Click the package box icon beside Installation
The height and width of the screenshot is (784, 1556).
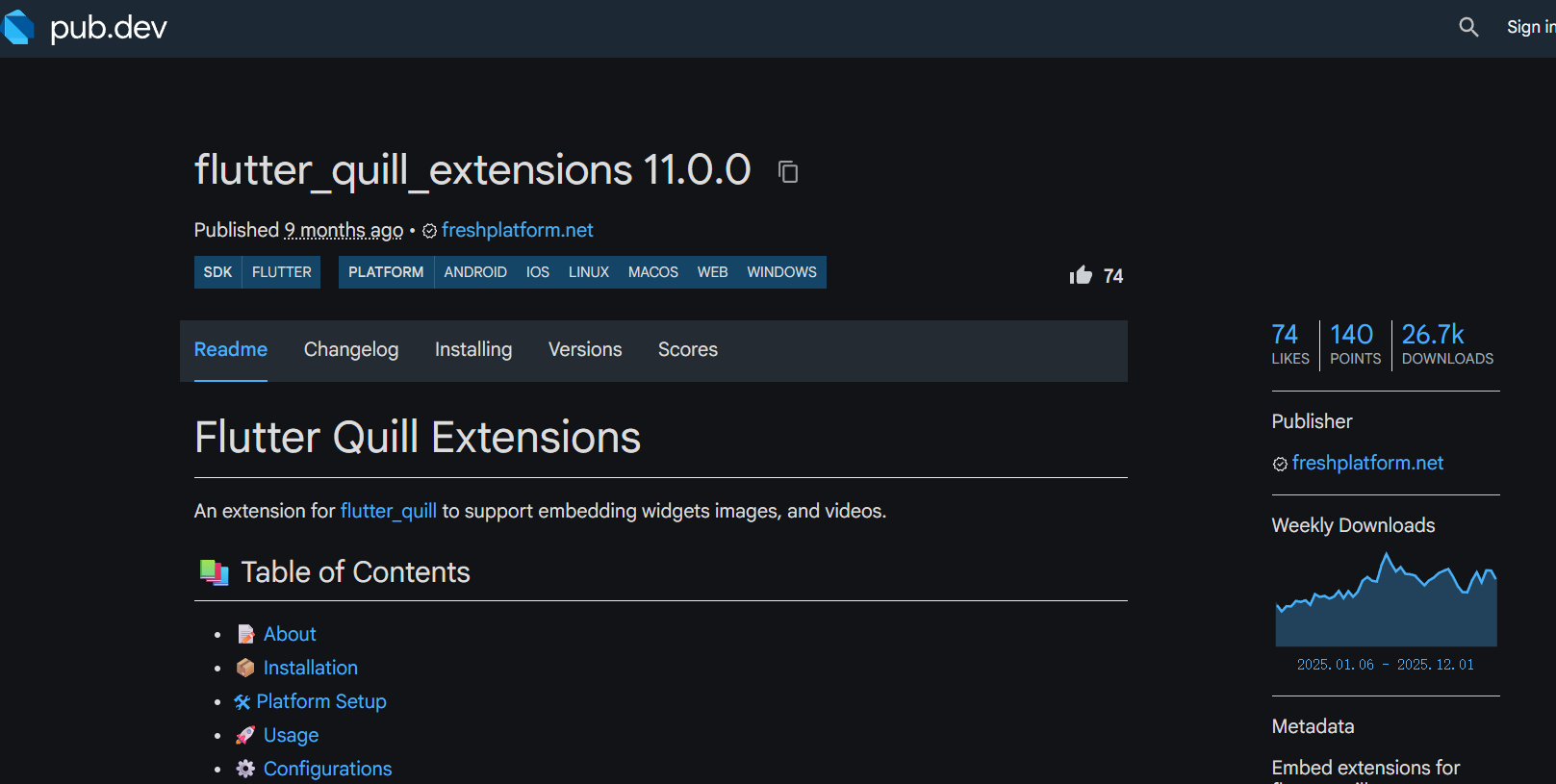pos(245,668)
